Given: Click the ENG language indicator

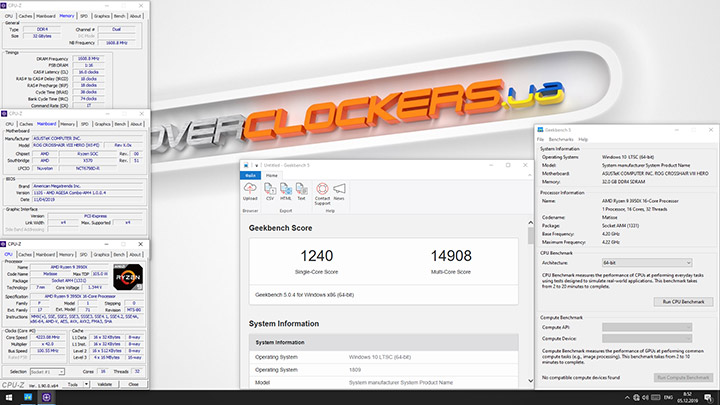Looking at the screenshot, I should [x=668, y=398].
